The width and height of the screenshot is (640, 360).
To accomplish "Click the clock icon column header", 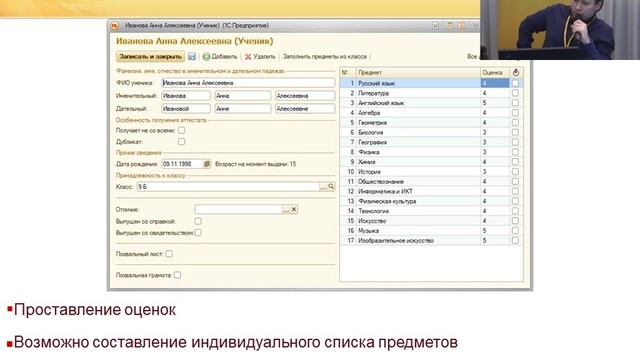I will point(516,72).
